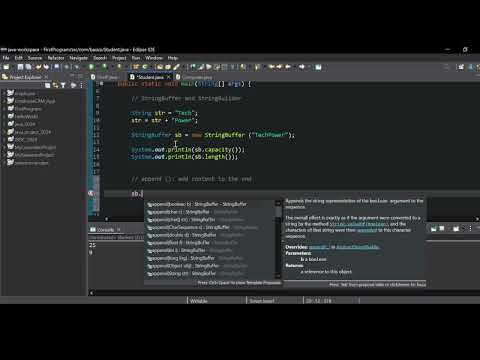Image resolution: width=480 pixels, height=360 pixels.
Task: Click the sb.capacity() println line
Action: pos(188,150)
